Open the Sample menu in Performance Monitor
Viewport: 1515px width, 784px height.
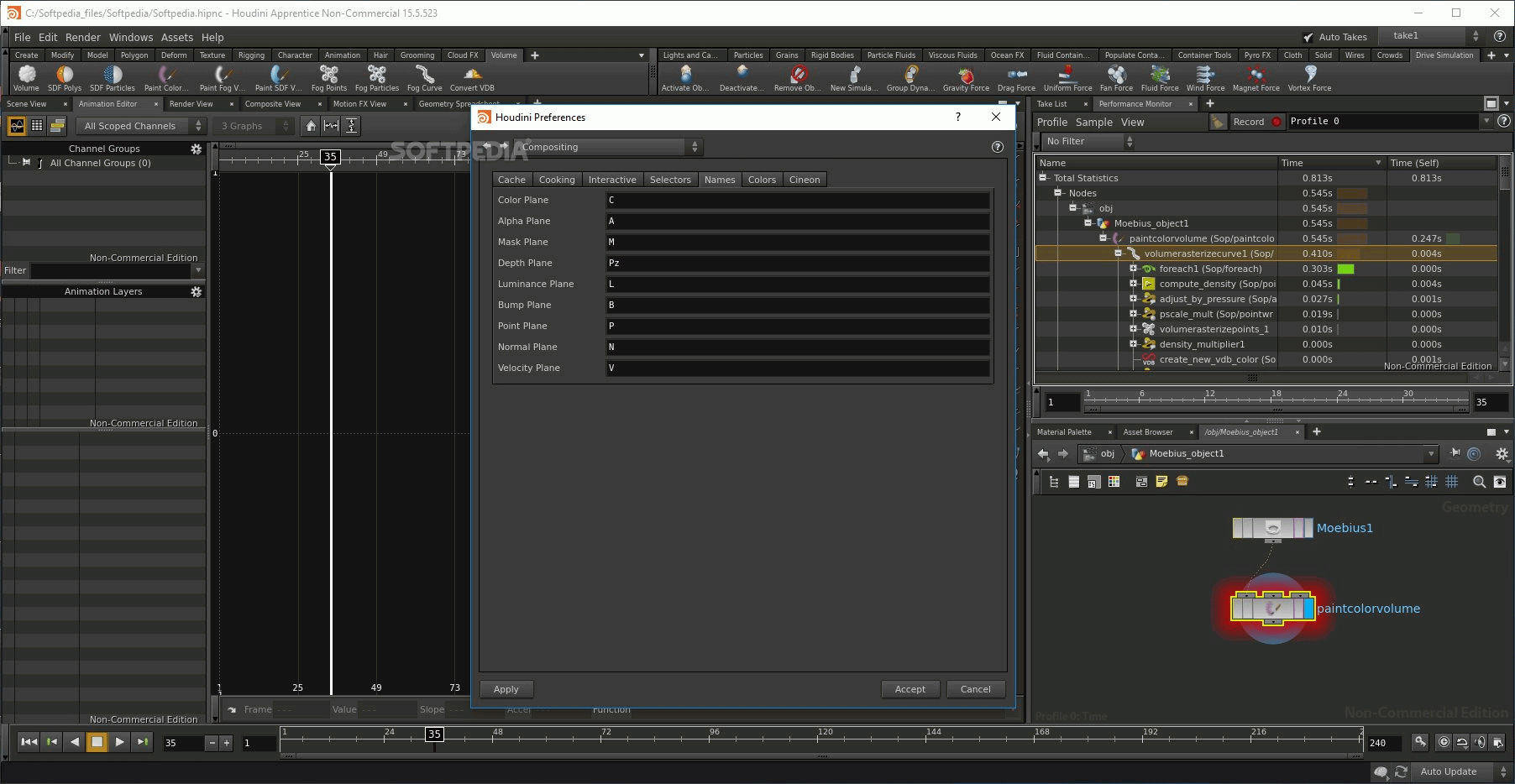coord(1094,122)
